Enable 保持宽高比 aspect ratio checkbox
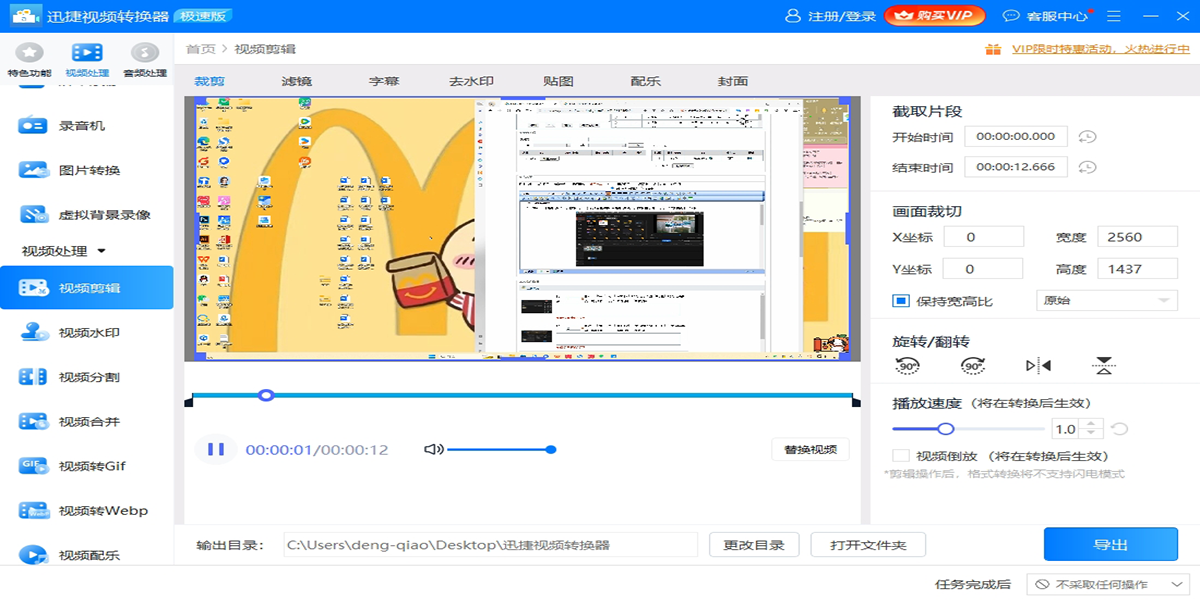Screen dimensions: 1200x600 901,301
